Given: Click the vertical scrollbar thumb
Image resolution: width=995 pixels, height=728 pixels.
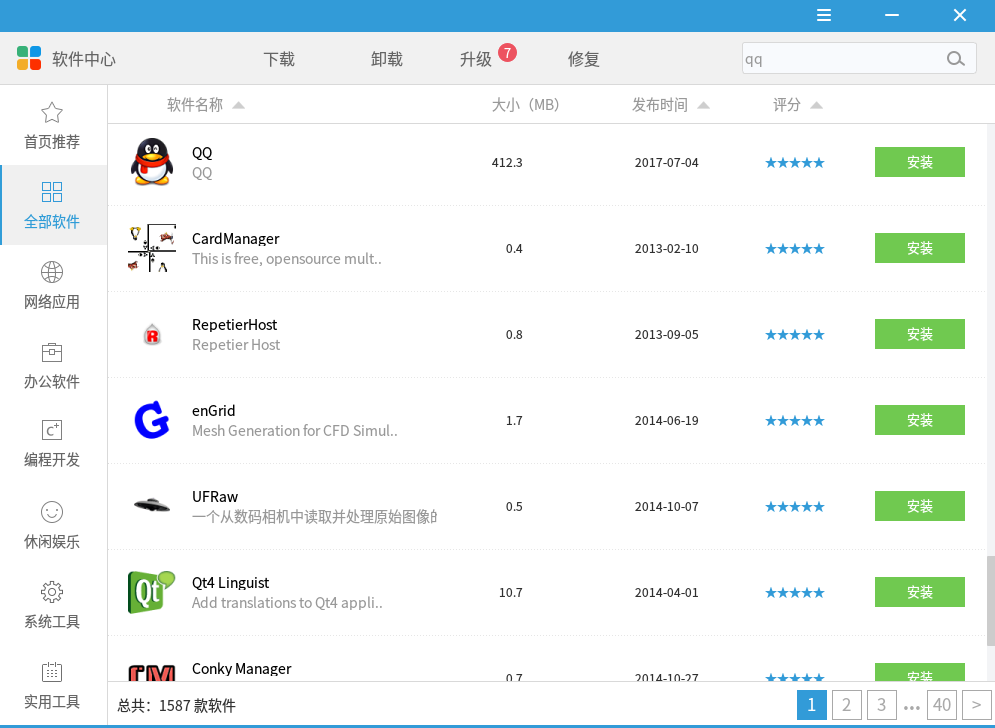Looking at the screenshot, I should click(990, 600).
